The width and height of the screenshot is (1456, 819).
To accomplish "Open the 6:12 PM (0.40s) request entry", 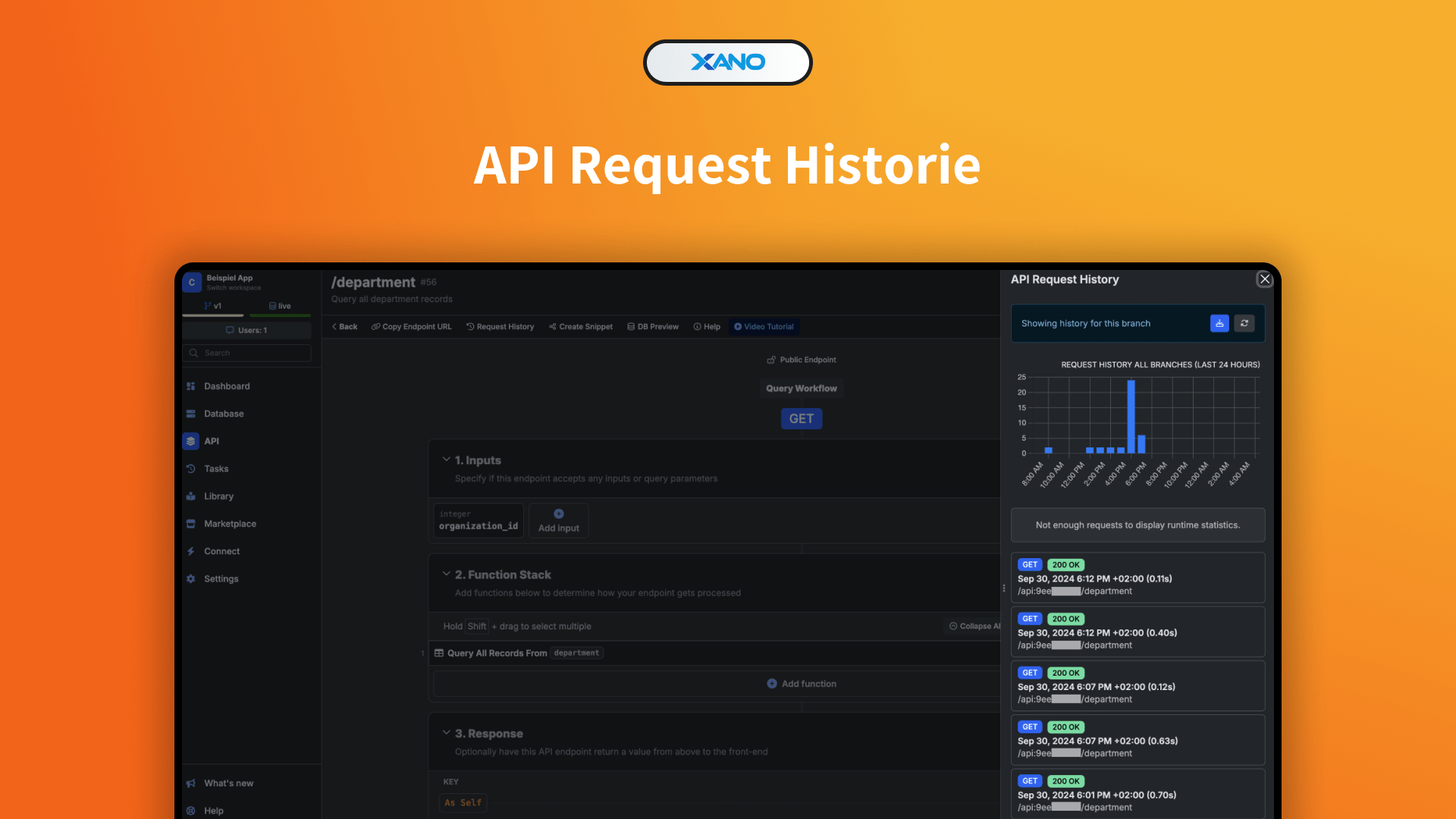I will coord(1137,632).
